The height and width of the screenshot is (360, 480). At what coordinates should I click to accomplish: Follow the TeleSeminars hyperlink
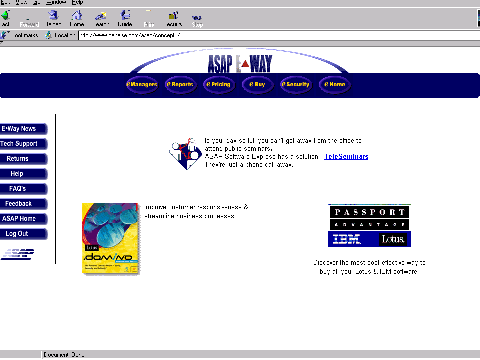click(x=346, y=156)
